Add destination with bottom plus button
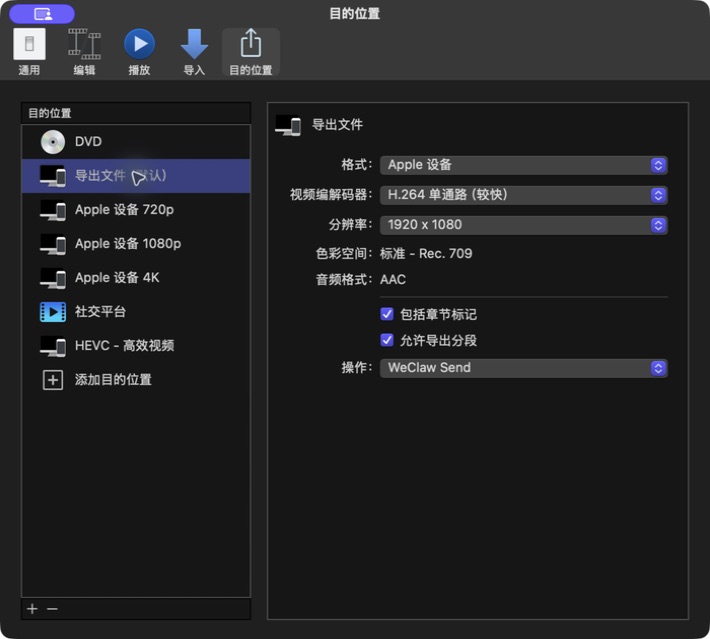 pos(32,609)
